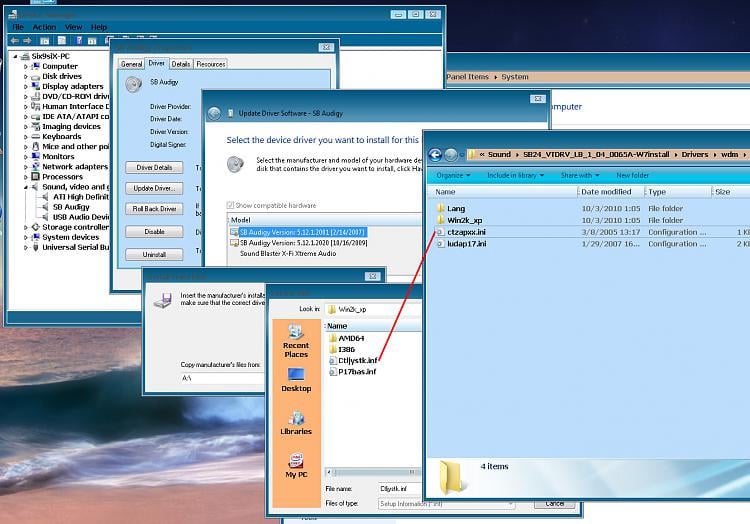Click the Copy manufacturer's files from field

[222, 378]
